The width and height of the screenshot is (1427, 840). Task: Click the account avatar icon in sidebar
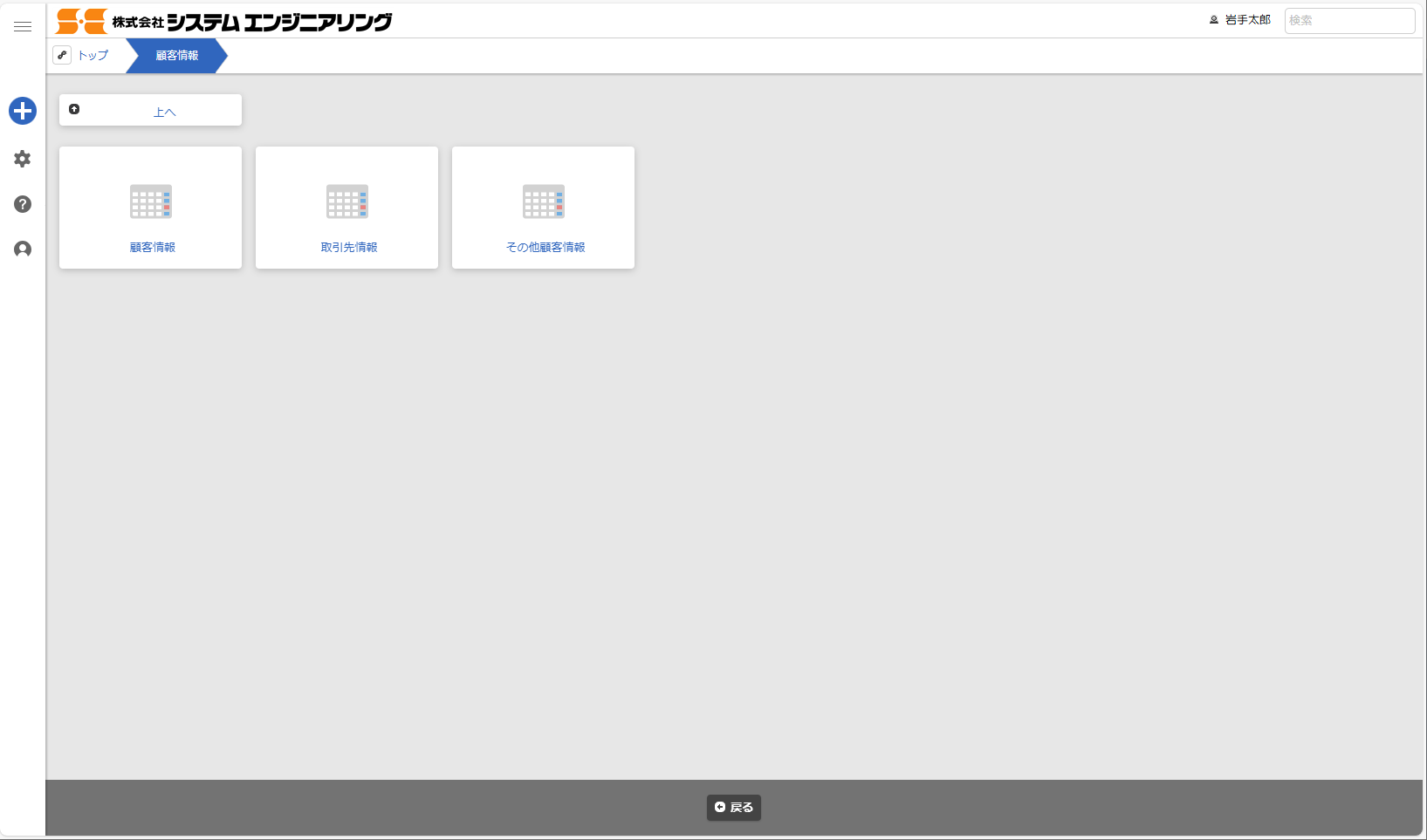tap(23, 249)
